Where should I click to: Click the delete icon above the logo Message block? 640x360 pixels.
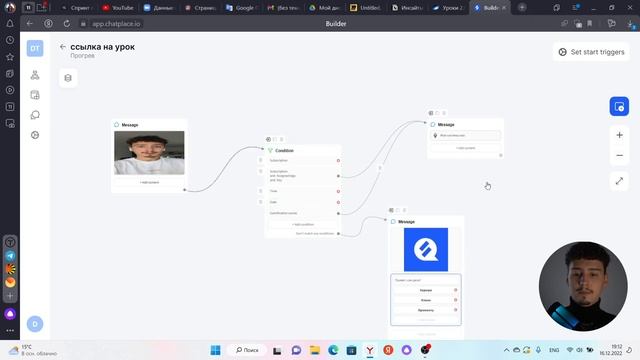pyautogui.click(x=404, y=210)
